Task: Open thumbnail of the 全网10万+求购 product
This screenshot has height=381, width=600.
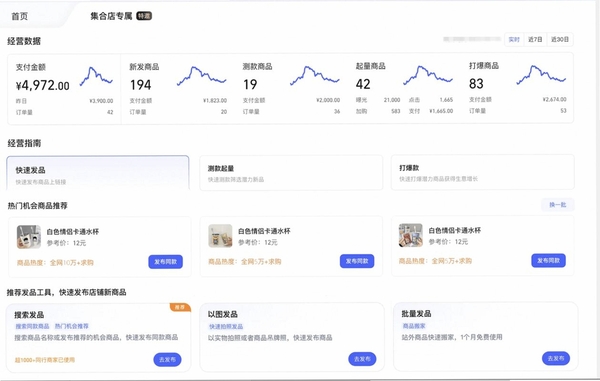Action: click(x=29, y=237)
